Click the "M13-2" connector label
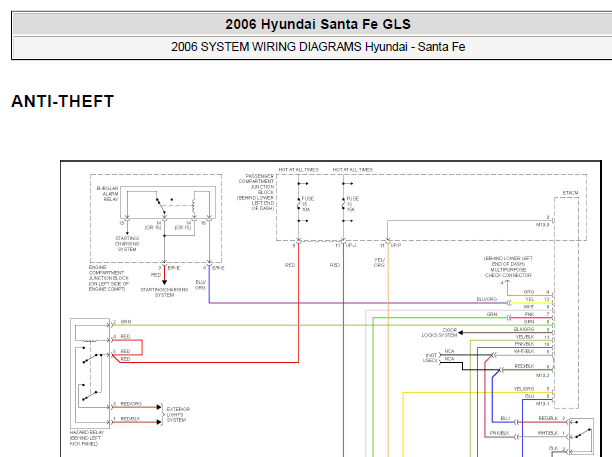 pyautogui.click(x=542, y=375)
